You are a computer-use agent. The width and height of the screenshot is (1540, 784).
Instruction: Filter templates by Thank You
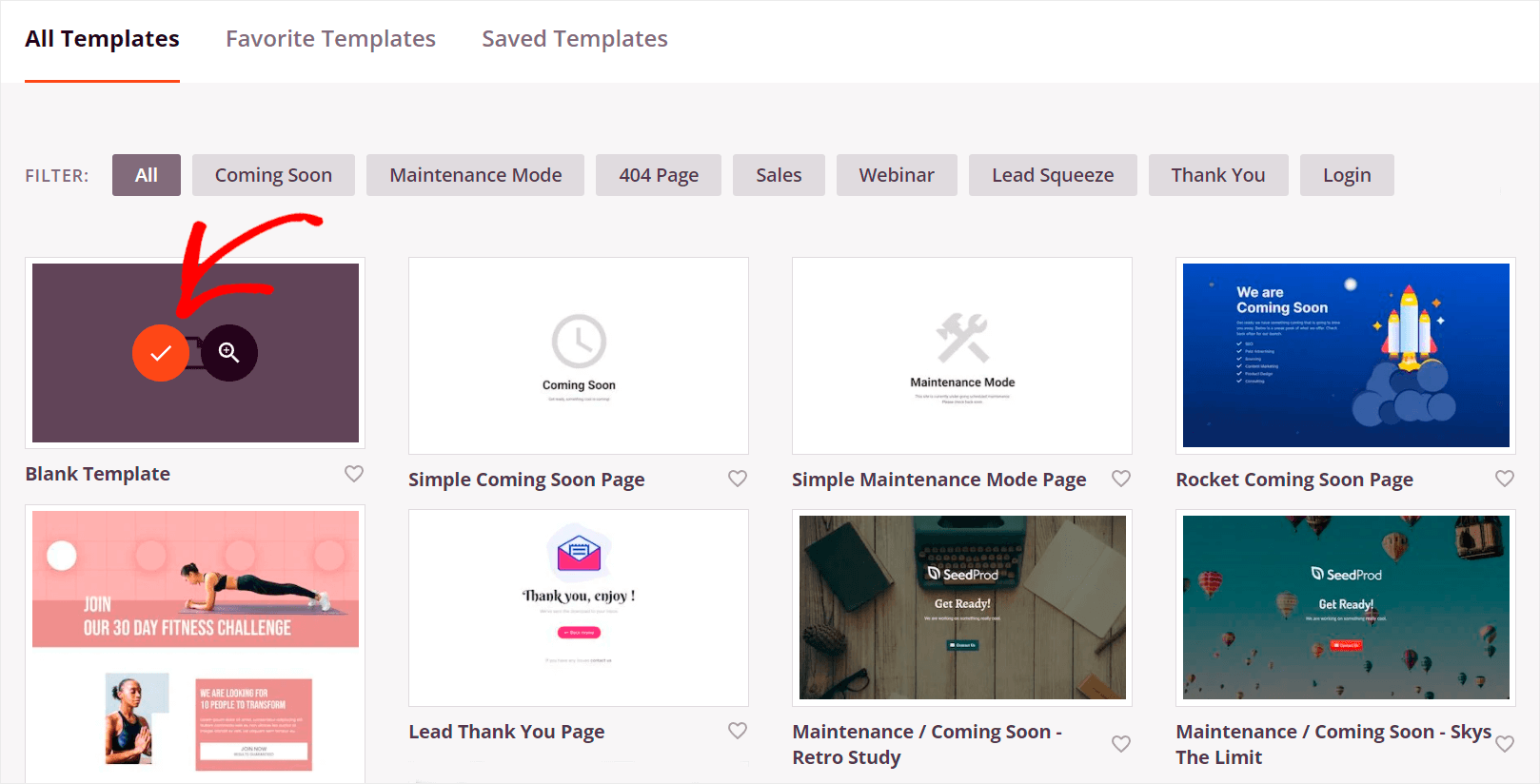(1218, 175)
